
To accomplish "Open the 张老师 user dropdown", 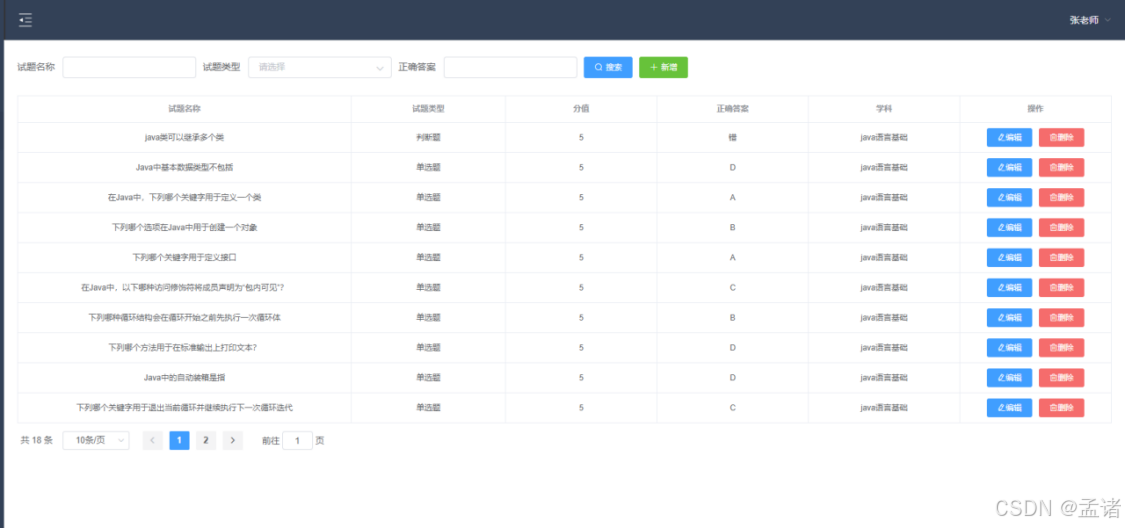I will (1090, 20).
